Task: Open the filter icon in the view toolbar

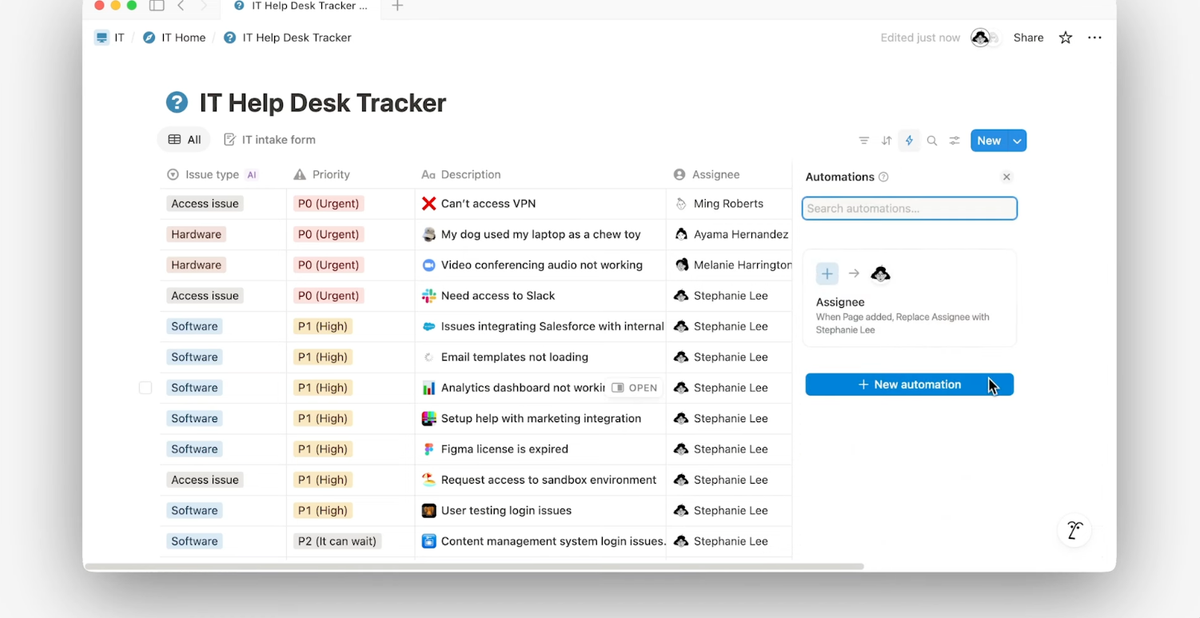Action: (x=863, y=140)
